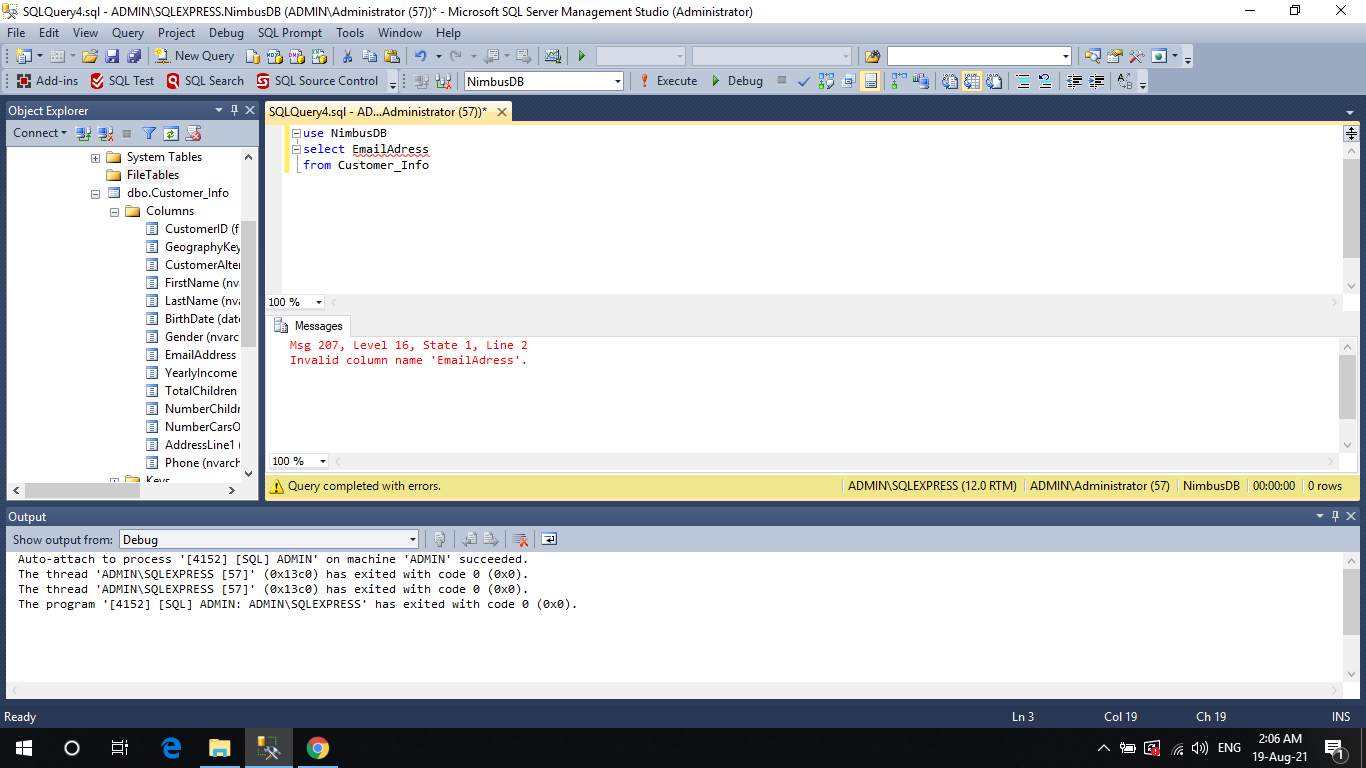Open the Toolbox wrench icon
1366x768 pixels.
click(x=1137, y=56)
